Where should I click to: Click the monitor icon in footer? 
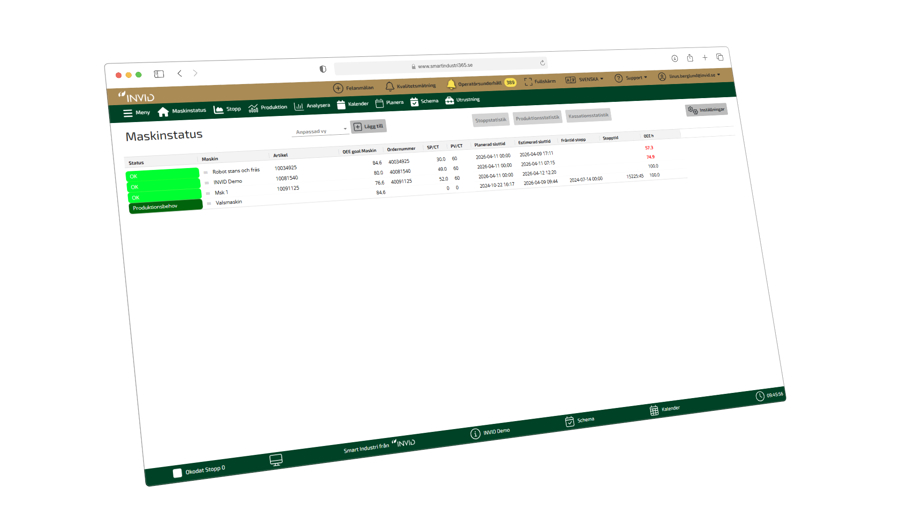pyautogui.click(x=275, y=460)
